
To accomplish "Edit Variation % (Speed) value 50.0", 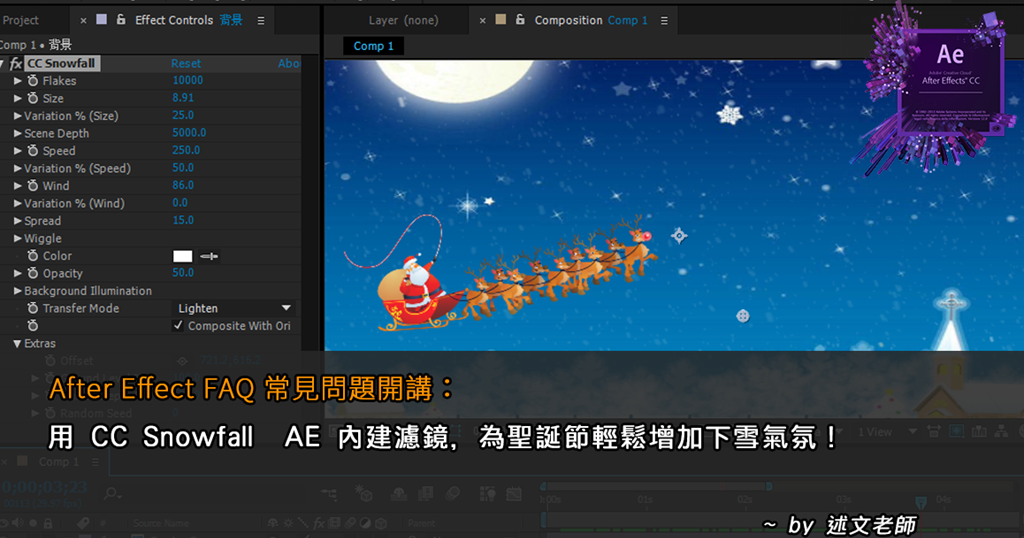I will point(183,168).
